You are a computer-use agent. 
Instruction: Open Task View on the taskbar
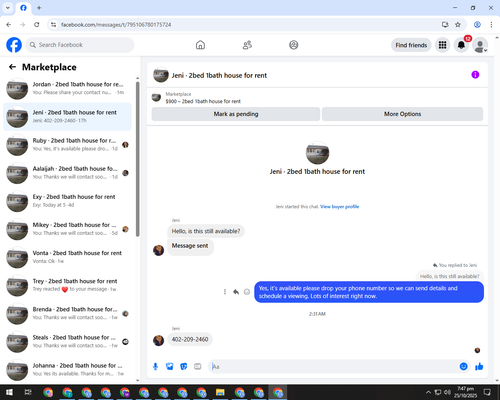point(28,392)
